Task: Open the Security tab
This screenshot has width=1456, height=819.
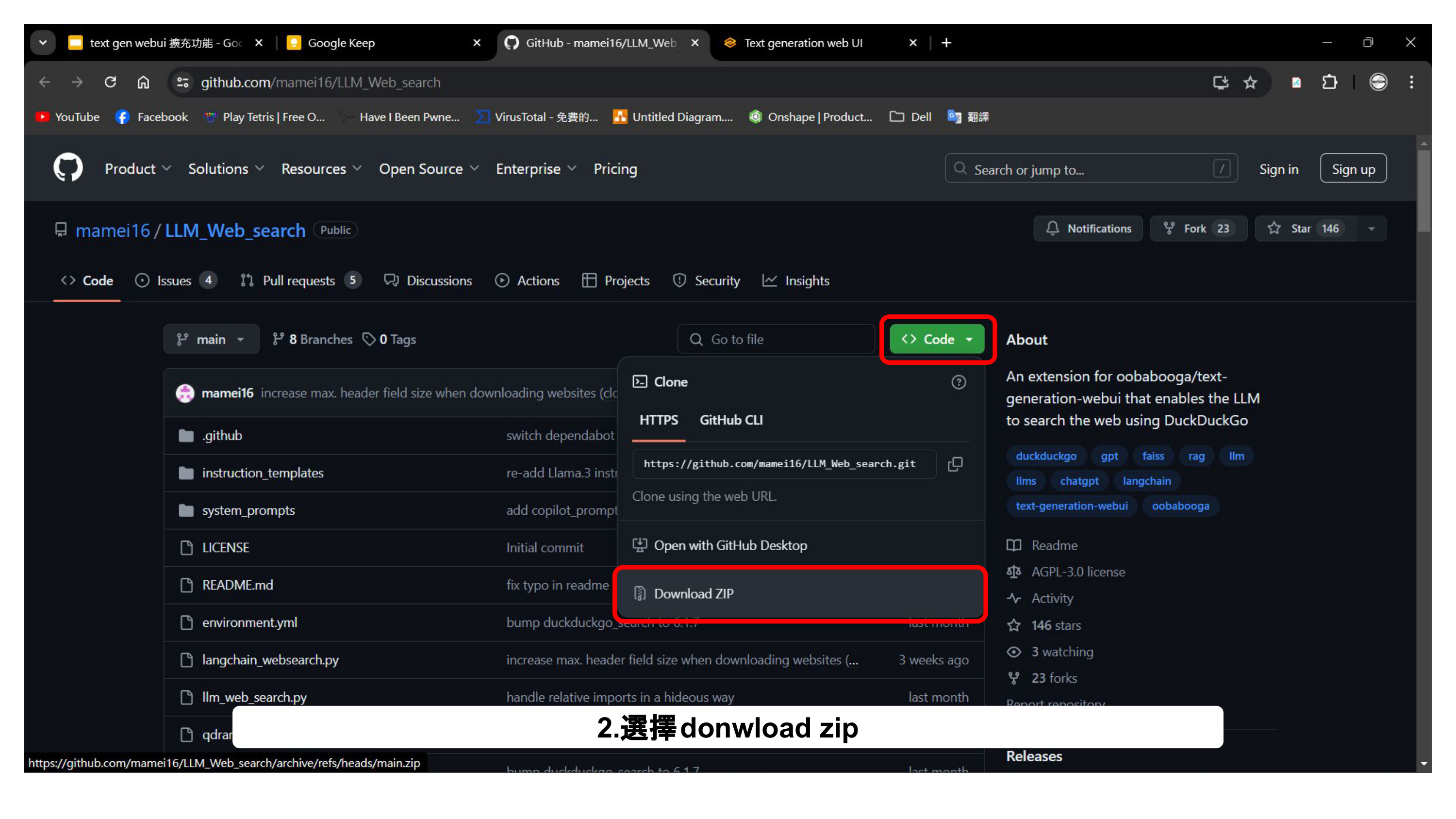Action: pyautogui.click(x=706, y=281)
